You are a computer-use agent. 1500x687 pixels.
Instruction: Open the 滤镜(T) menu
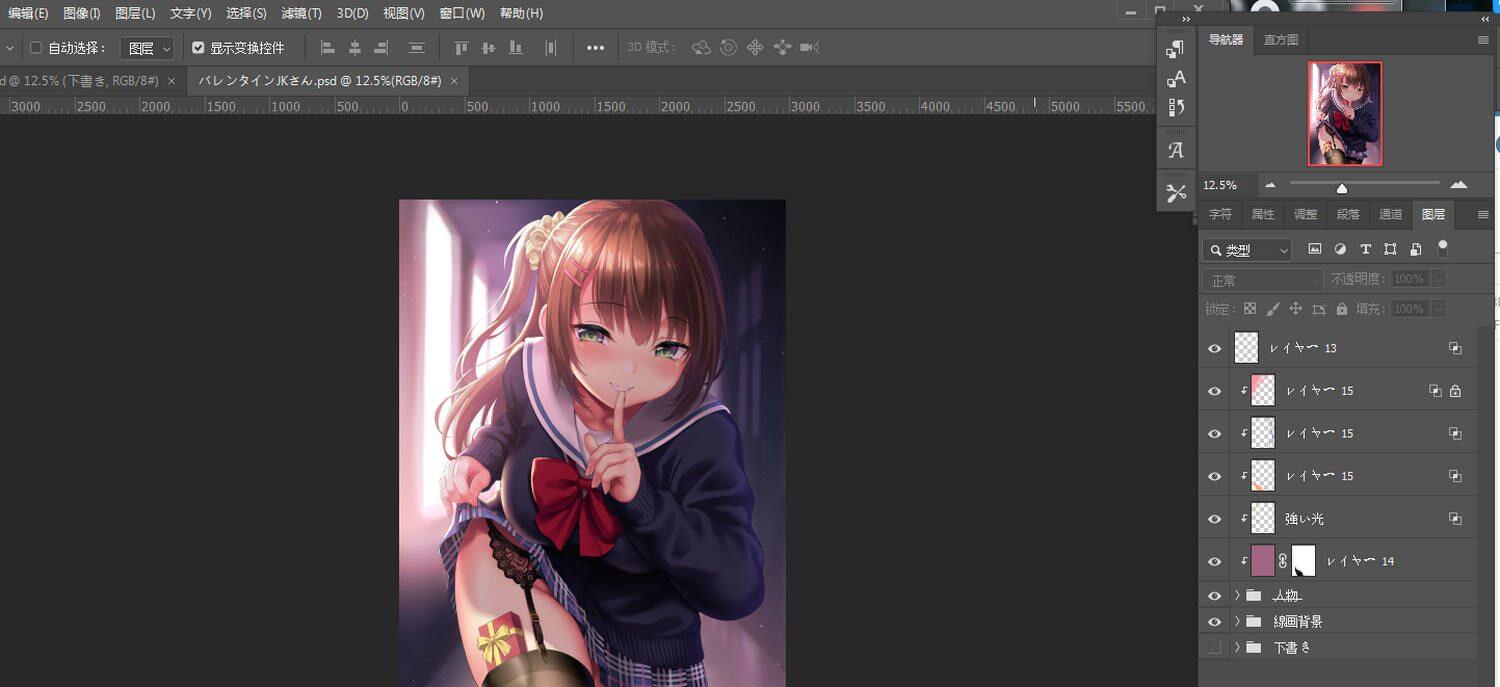[x=301, y=13]
